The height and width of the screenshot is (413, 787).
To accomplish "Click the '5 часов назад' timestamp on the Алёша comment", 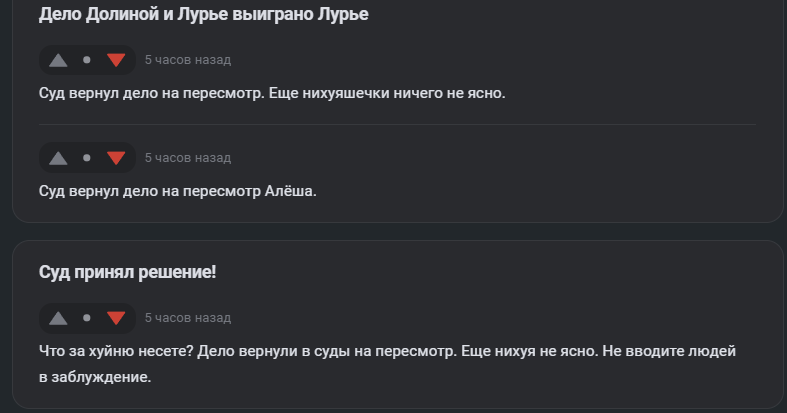I will (x=188, y=158).
